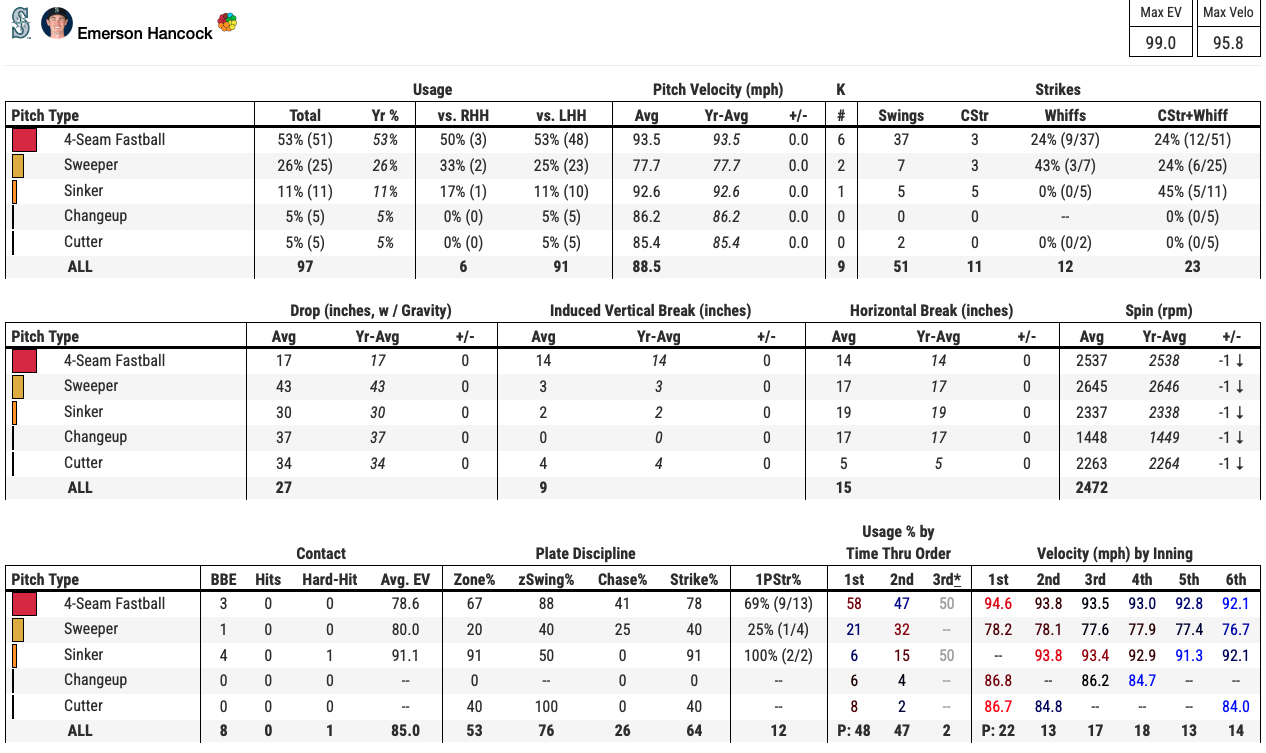The image size is (1266, 753).
Task: Click Sinker color marker in the Contact table
Action: tap(14, 655)
